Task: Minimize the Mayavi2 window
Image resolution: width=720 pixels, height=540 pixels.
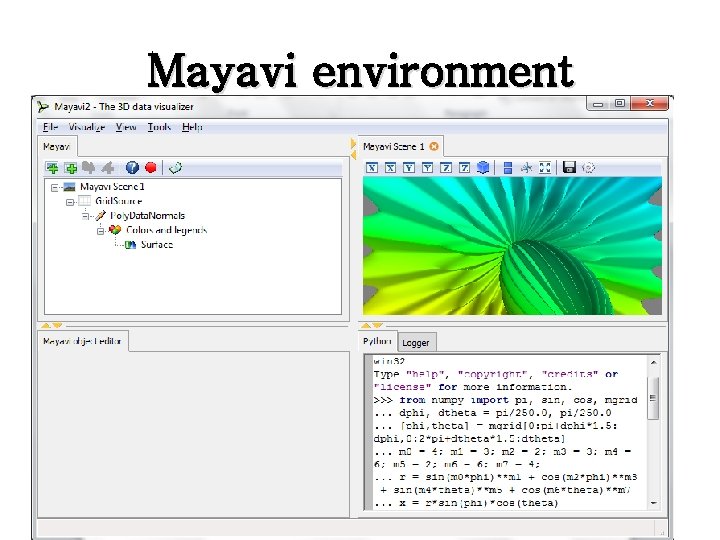Action: pos(598,104)
